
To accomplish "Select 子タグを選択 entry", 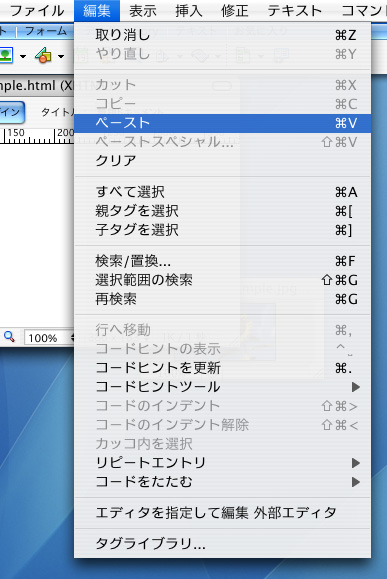I will pos(222,230).
